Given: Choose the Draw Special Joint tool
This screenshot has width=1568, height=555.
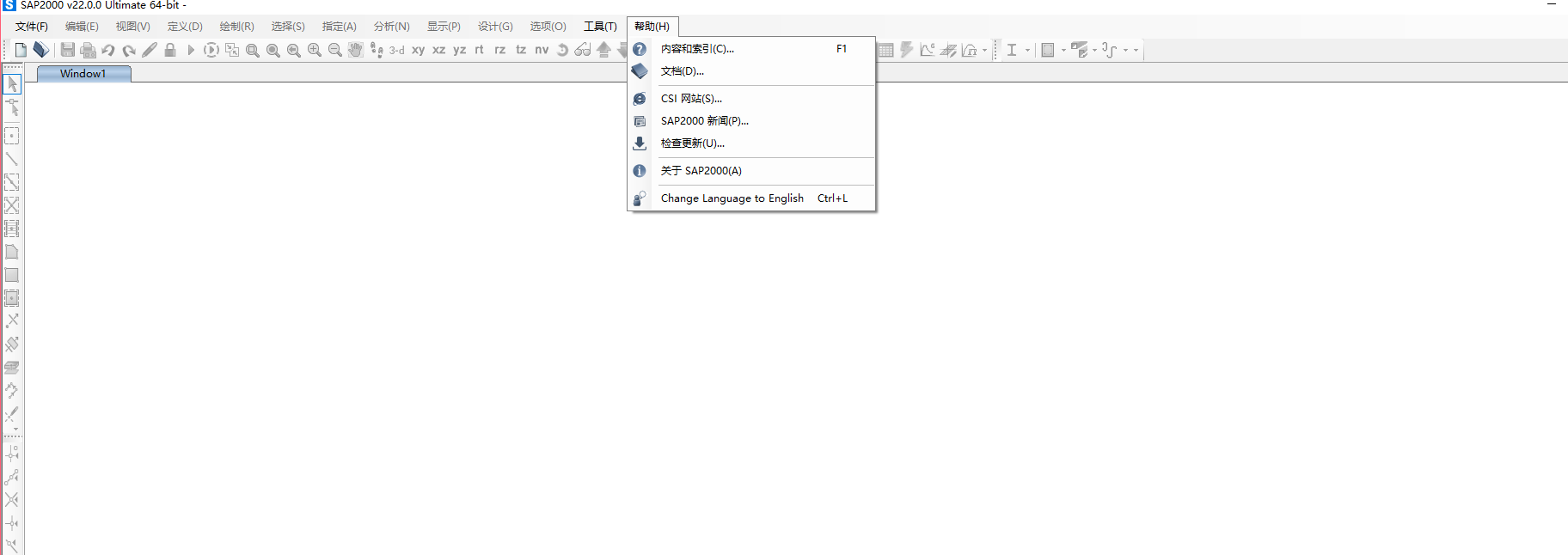Looking at the screenshot, I should 12,136.
